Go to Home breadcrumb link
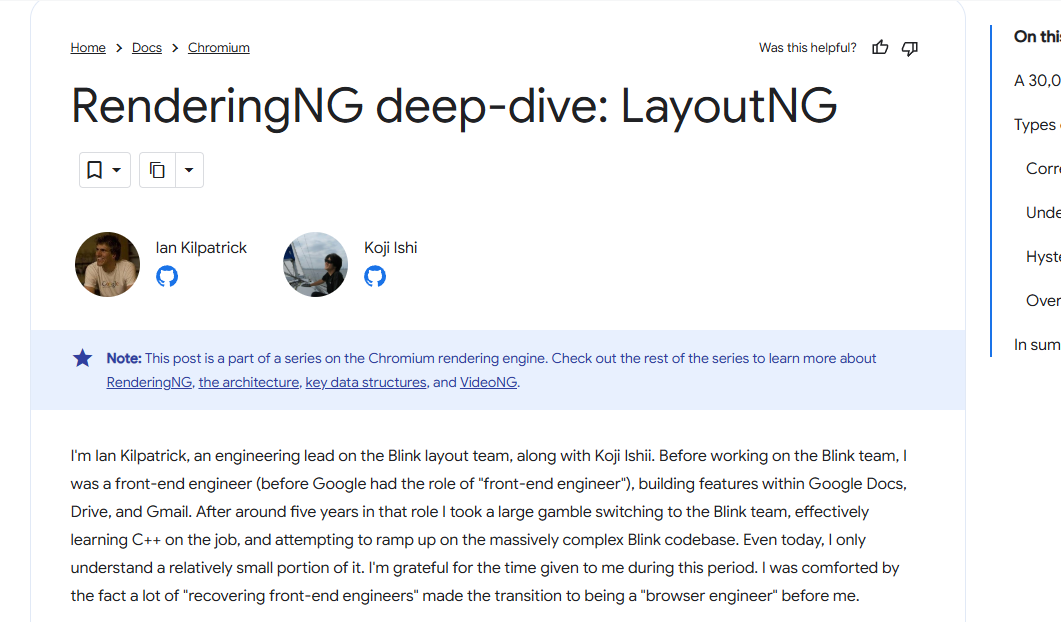Image resolution: width=1061 pixels, height=622 pixels. [88, 47]
